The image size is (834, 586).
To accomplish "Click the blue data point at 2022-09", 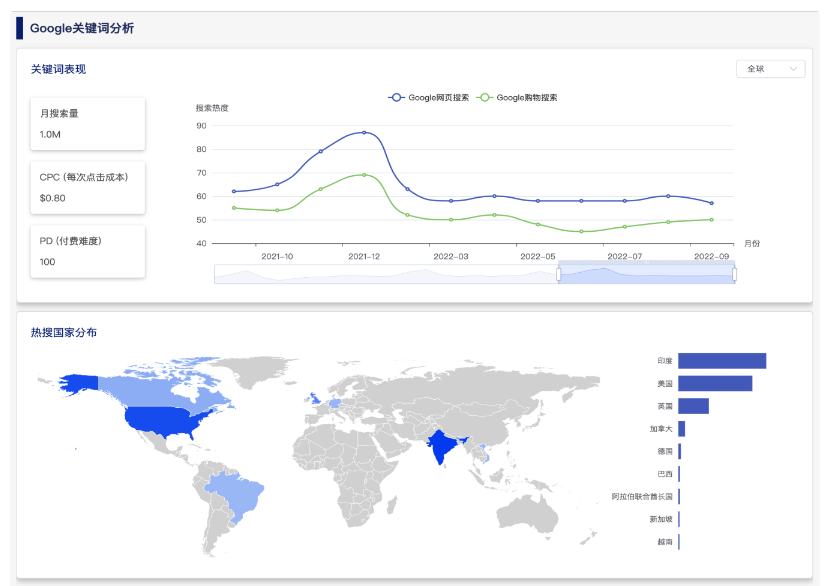I will 711,203.
